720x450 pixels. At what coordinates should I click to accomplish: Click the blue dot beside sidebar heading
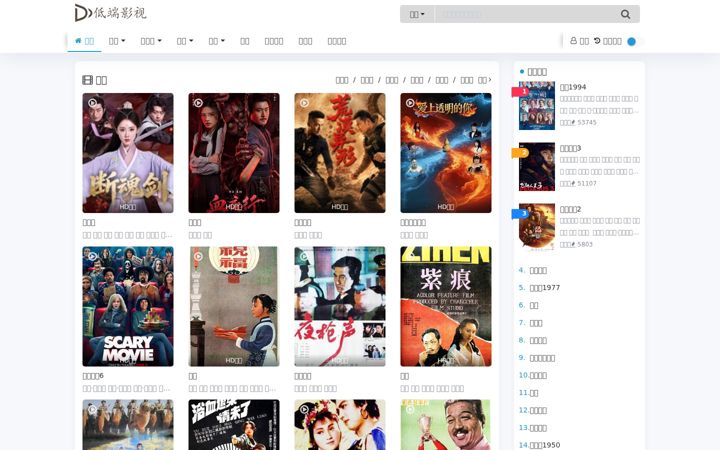tap(522, 72)
